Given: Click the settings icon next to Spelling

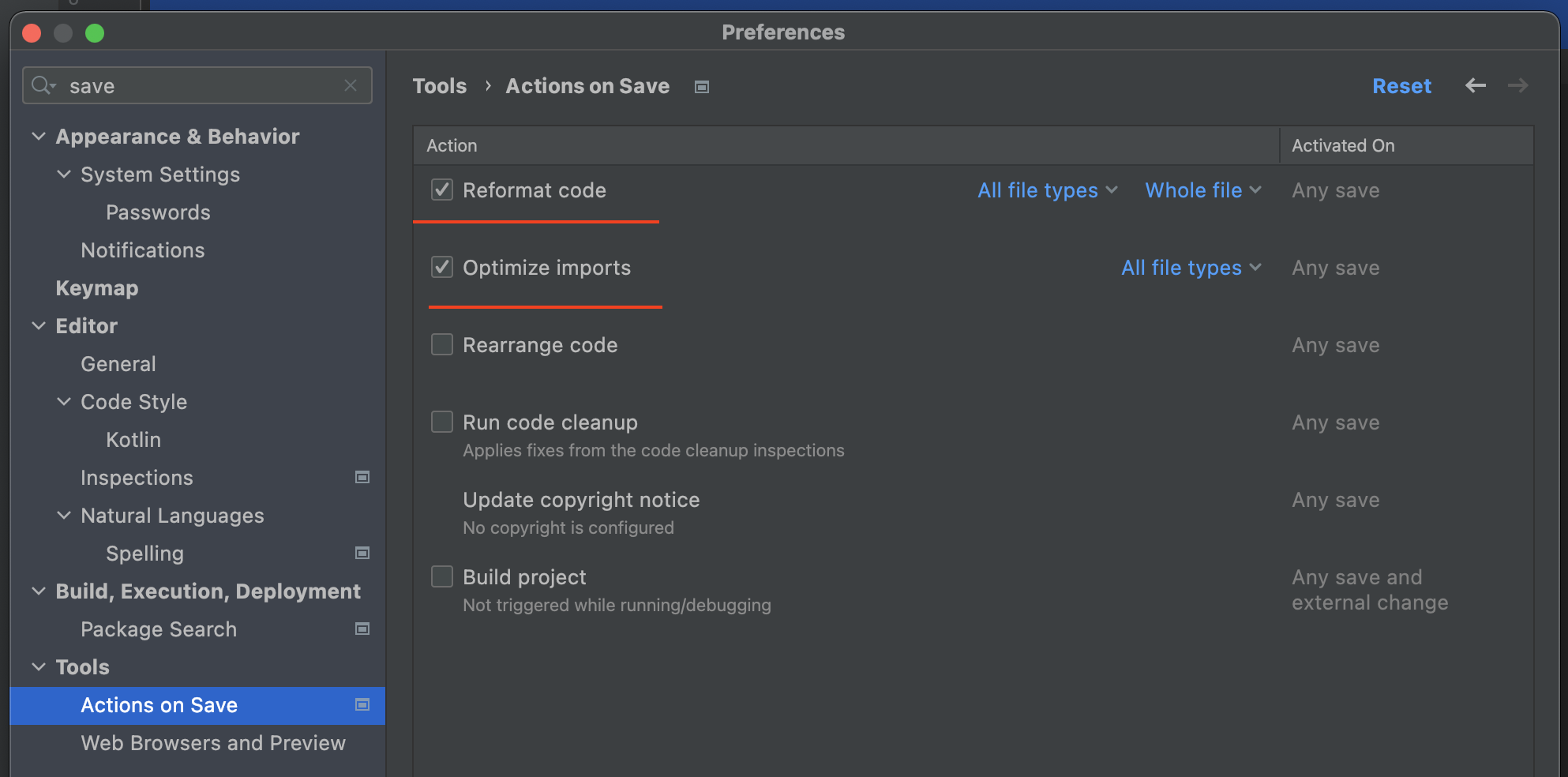Looking at the screenshot, I should 362,553.
